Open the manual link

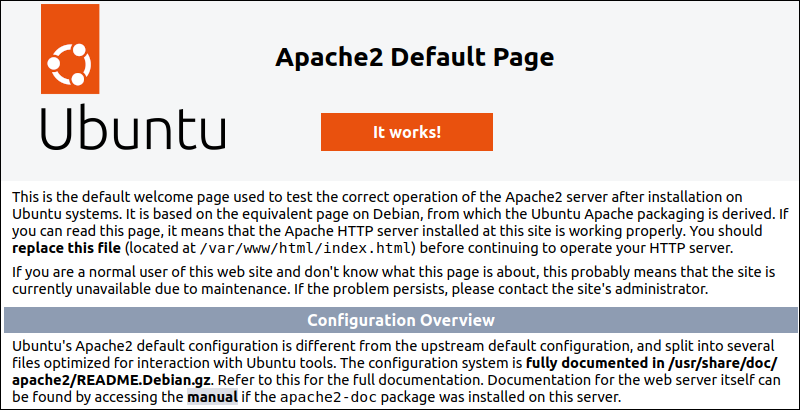pos(212,396)
